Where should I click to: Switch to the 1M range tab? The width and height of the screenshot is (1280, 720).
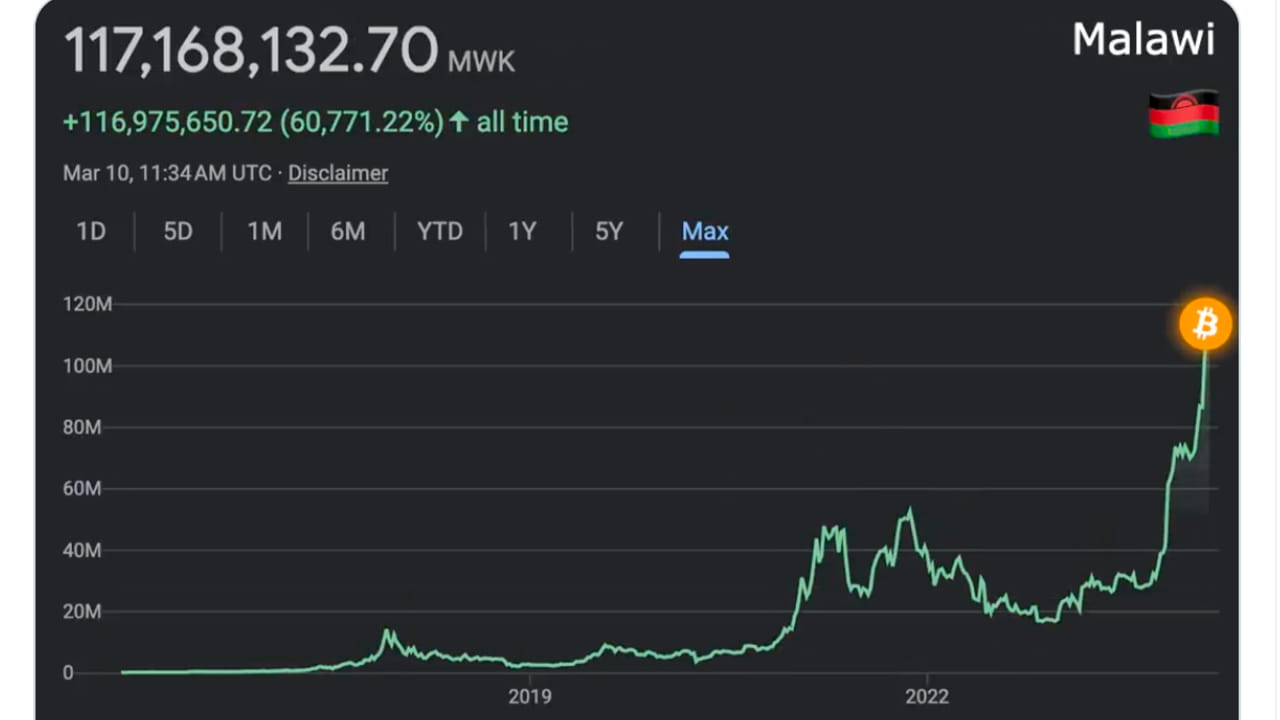point(265,232)
